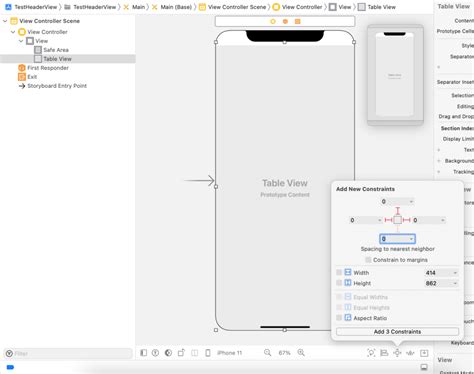Click the filter options icon beside Filter field

[9, 353]
